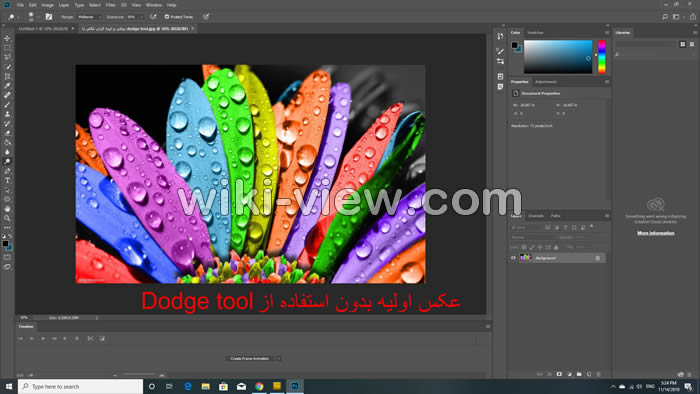The height and width of the screenshot is (394, 700).
Task: Select the Dodge tool in toolbar
Action: [x=7, y=162]
